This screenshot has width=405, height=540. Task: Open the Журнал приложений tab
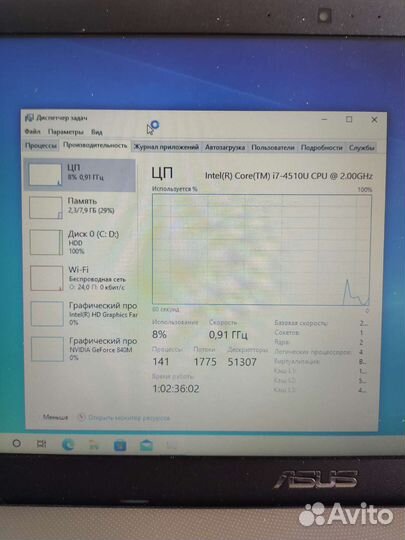pyautogui.click(x=166, y=147)
